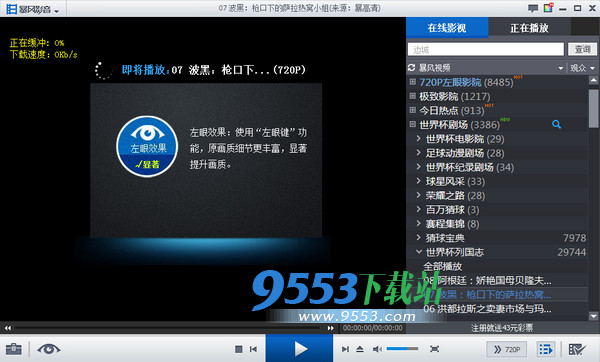Viewport: 600px width, 362px height.
Task: Play 阿根廷：娇艳国母贝隆夫 episode
Action: 488,280
